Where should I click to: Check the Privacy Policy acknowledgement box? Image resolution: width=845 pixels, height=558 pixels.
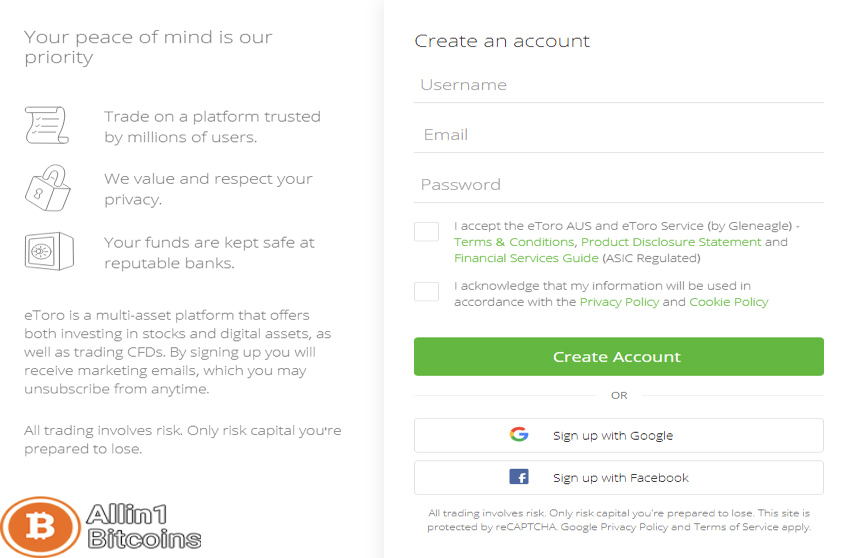(x=426, y=292)
